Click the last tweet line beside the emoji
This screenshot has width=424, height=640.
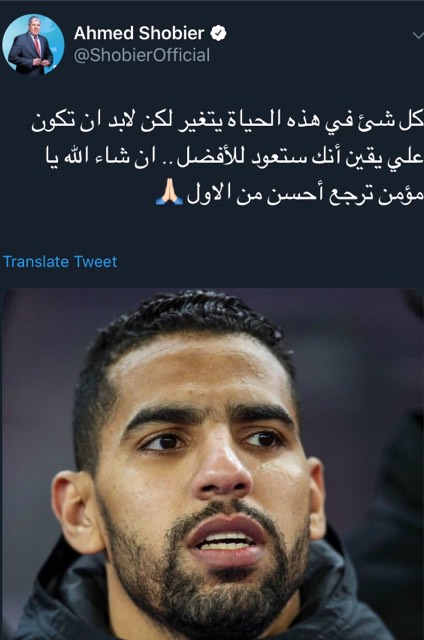pyautogui.click(x=304, y=195)
